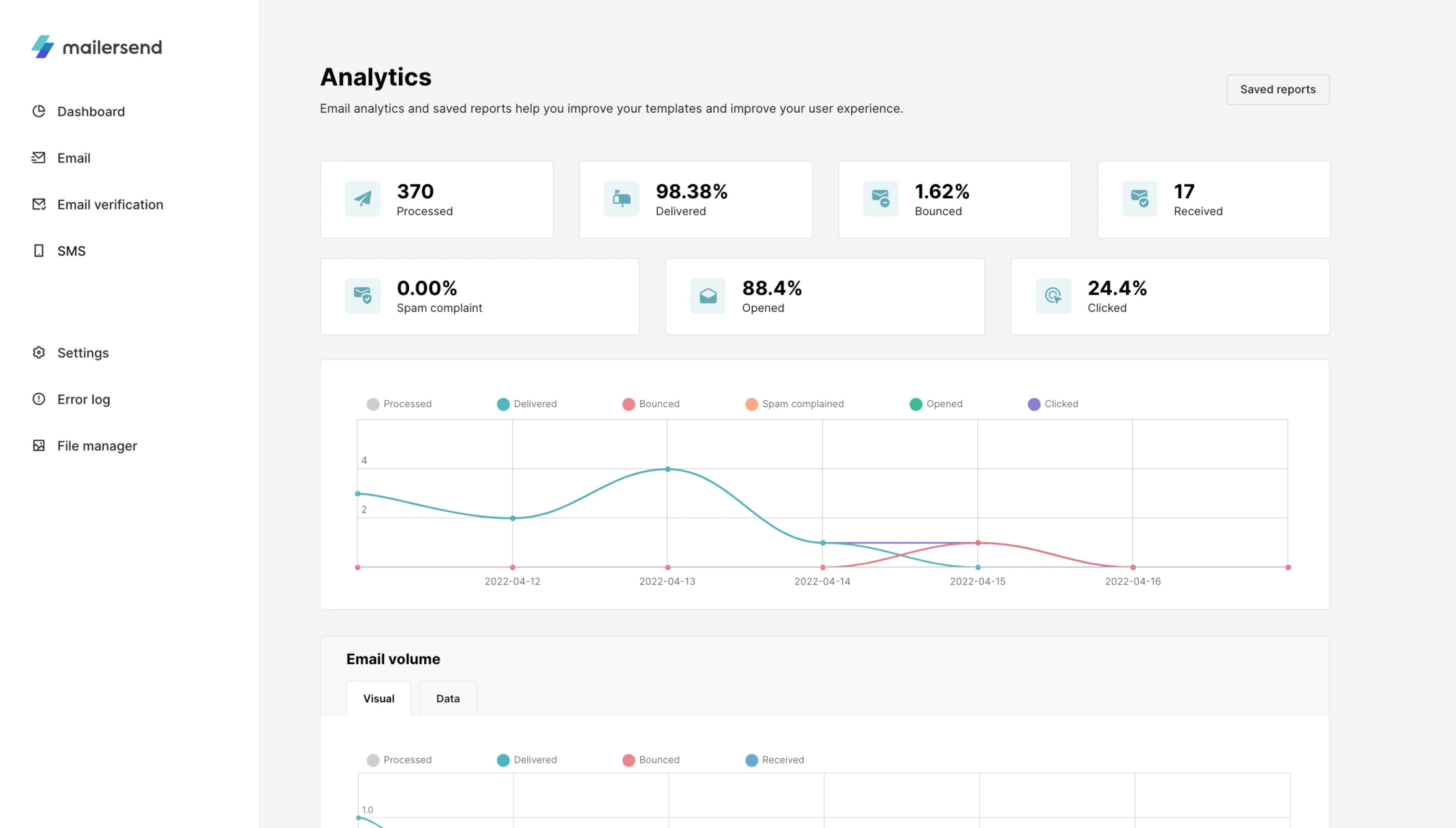This screenshot has width=1456, height=828.
Task: Open the SMS section
Action: (59, 251)
